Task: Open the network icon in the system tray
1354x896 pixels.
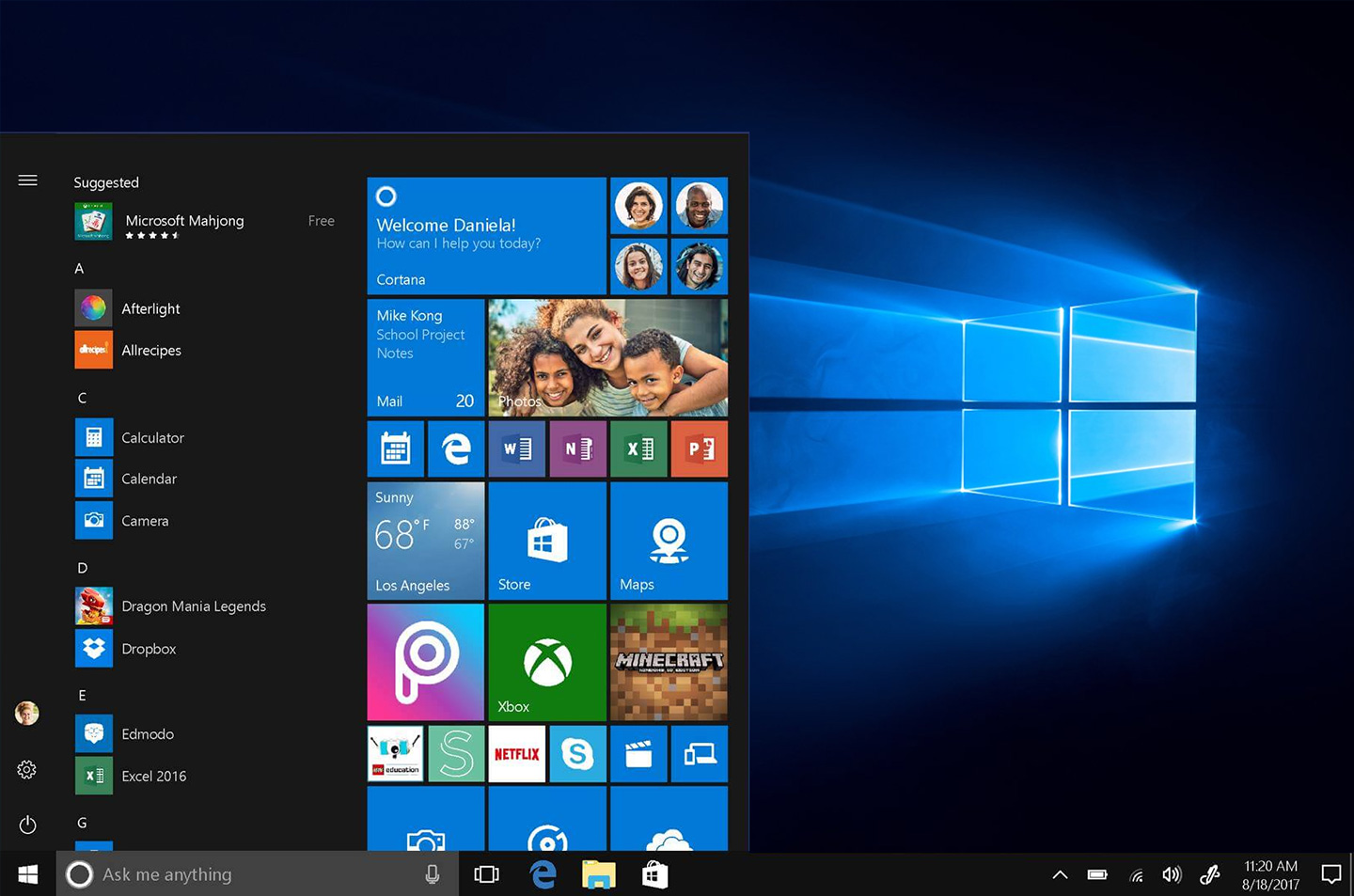Action: pyautogui.click(x=1136, y=875)
